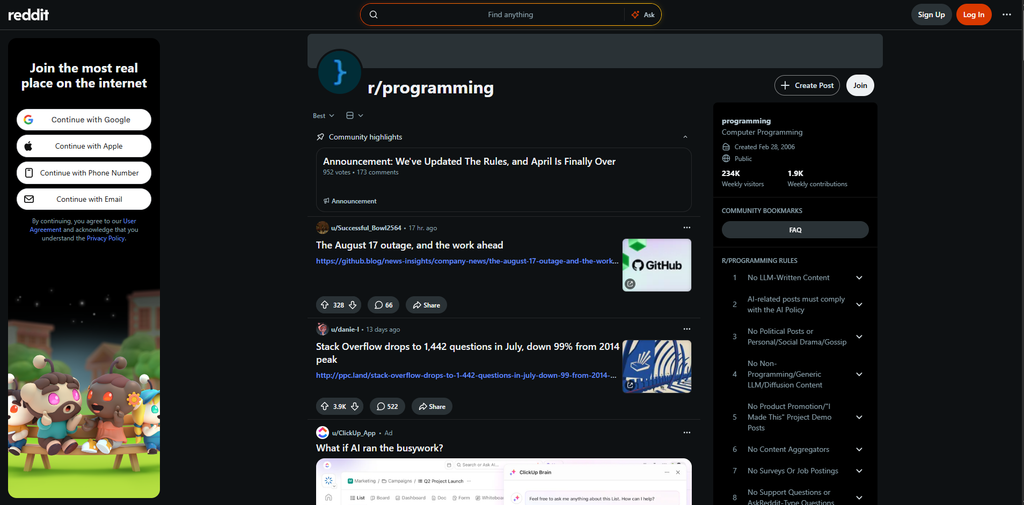
Task: Open the Best sort dropdown
Action: click(x=323, y=116)
